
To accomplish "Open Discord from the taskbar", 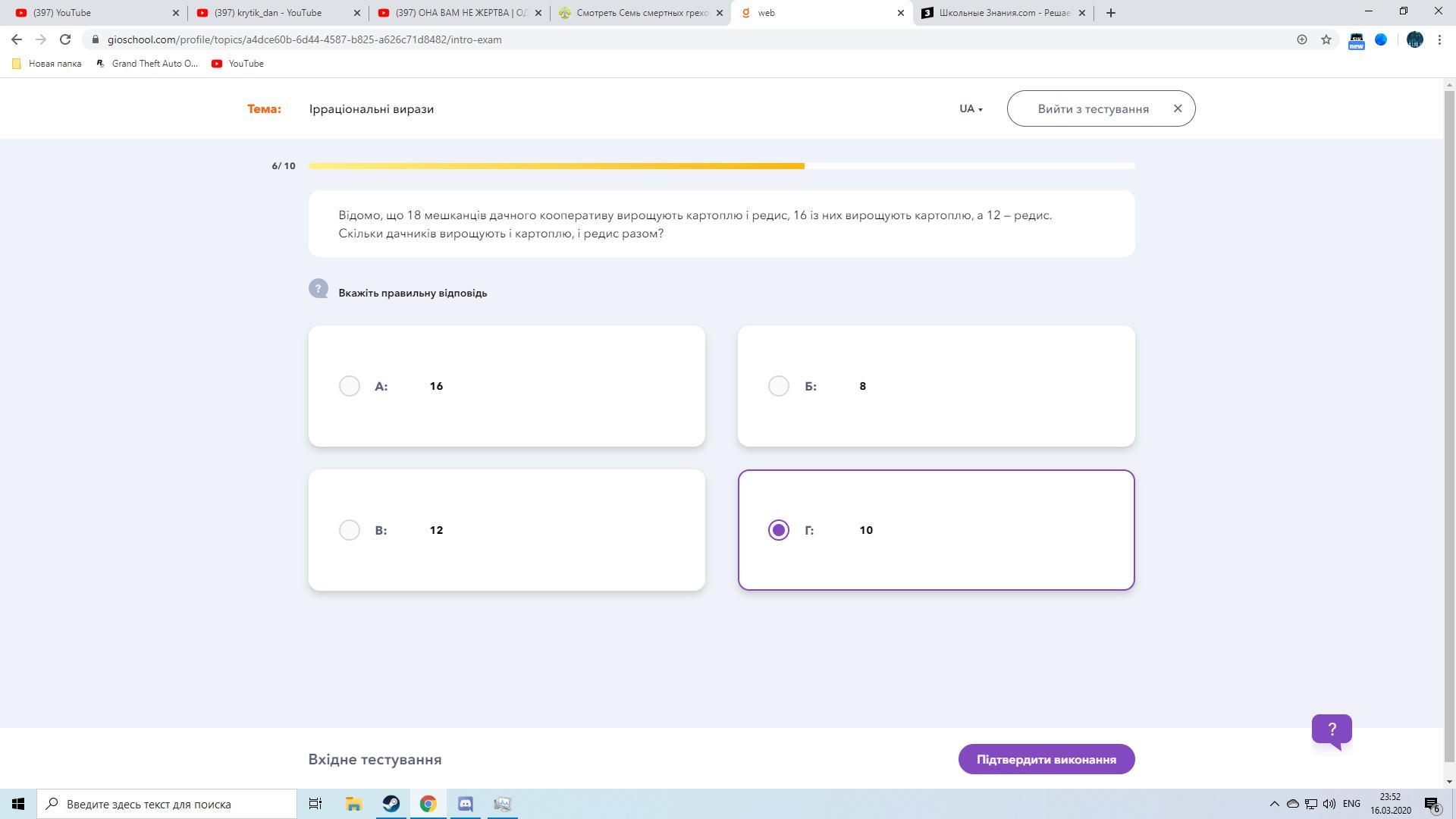I will [466, 804].
